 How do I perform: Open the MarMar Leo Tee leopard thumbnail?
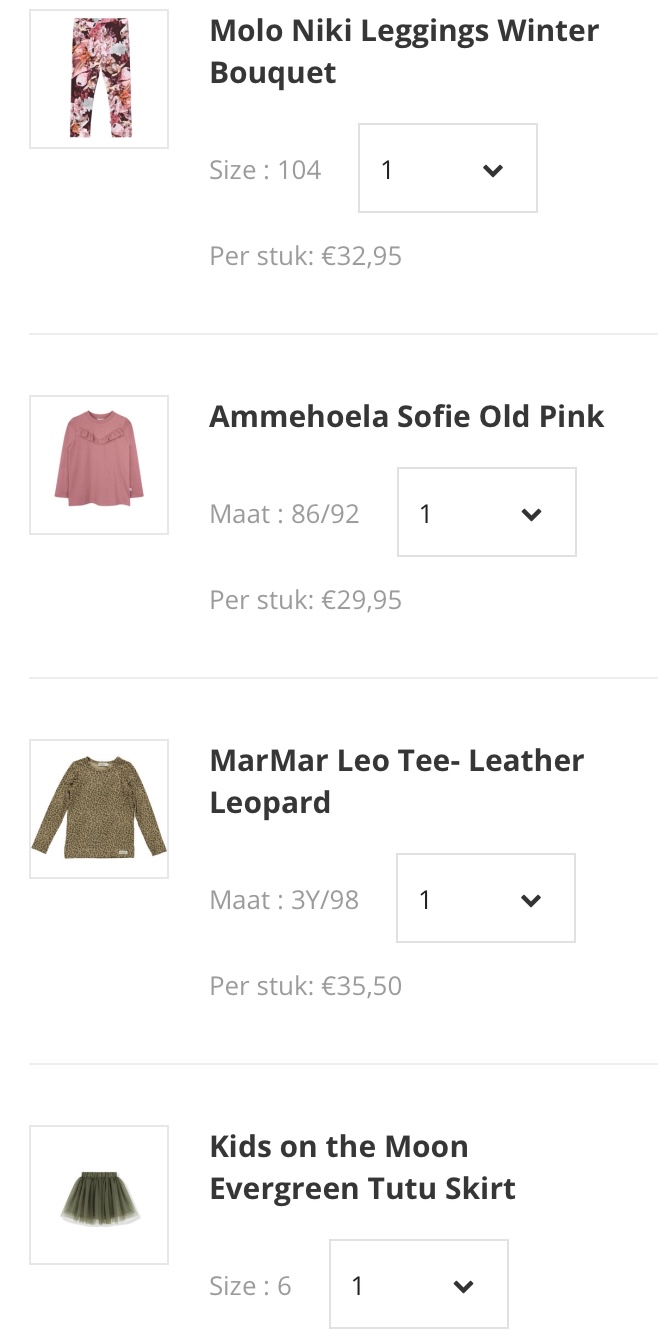coord(99,809)
